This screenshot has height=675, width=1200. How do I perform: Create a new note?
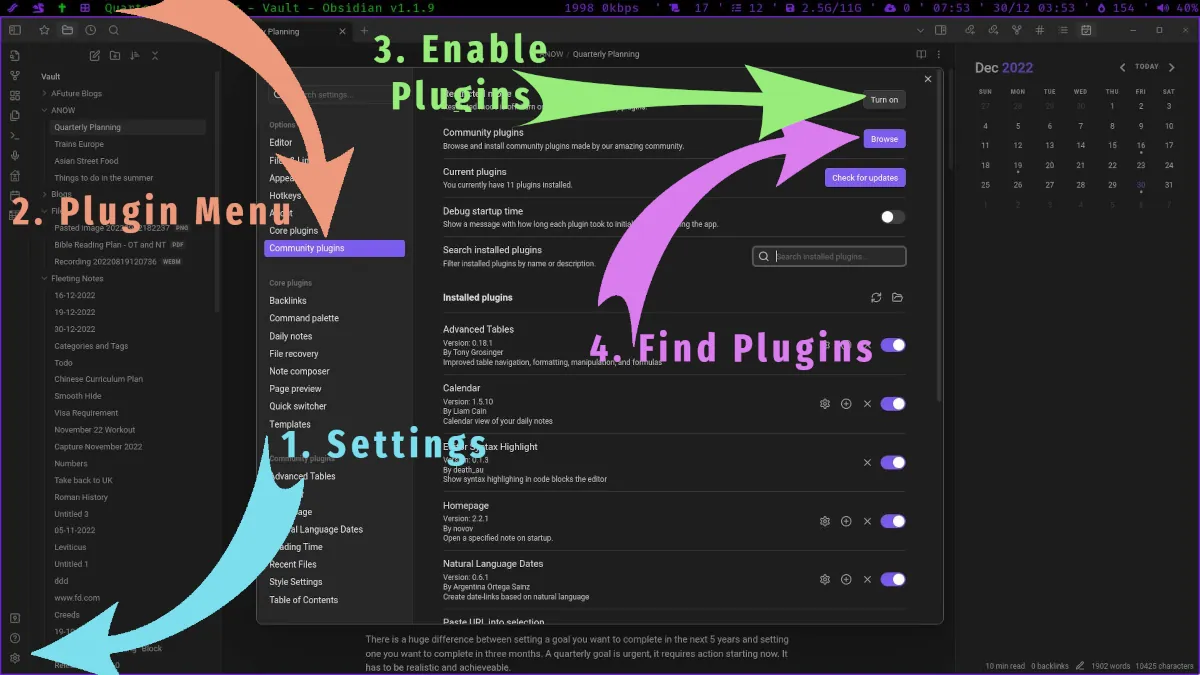[x=95, y=55]
